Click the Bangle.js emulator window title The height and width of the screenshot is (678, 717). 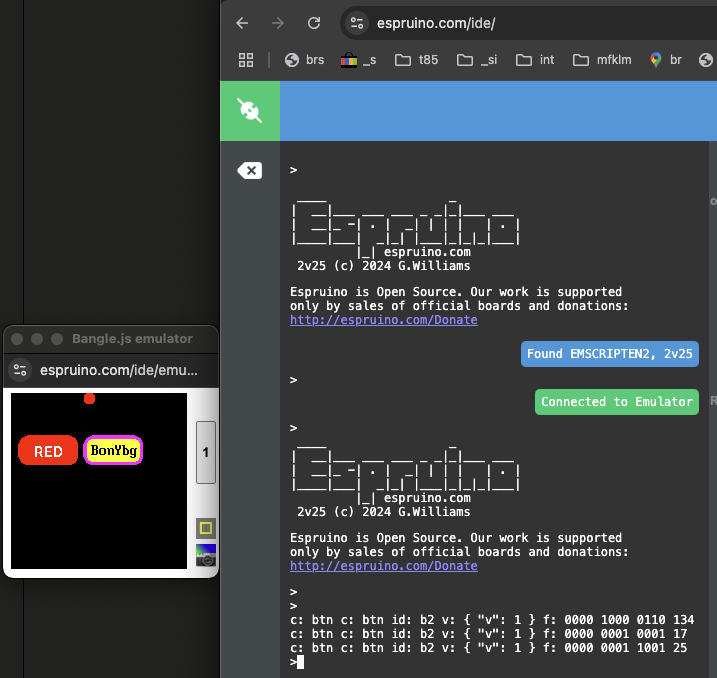pyautogui.click(x=132, y=339)
